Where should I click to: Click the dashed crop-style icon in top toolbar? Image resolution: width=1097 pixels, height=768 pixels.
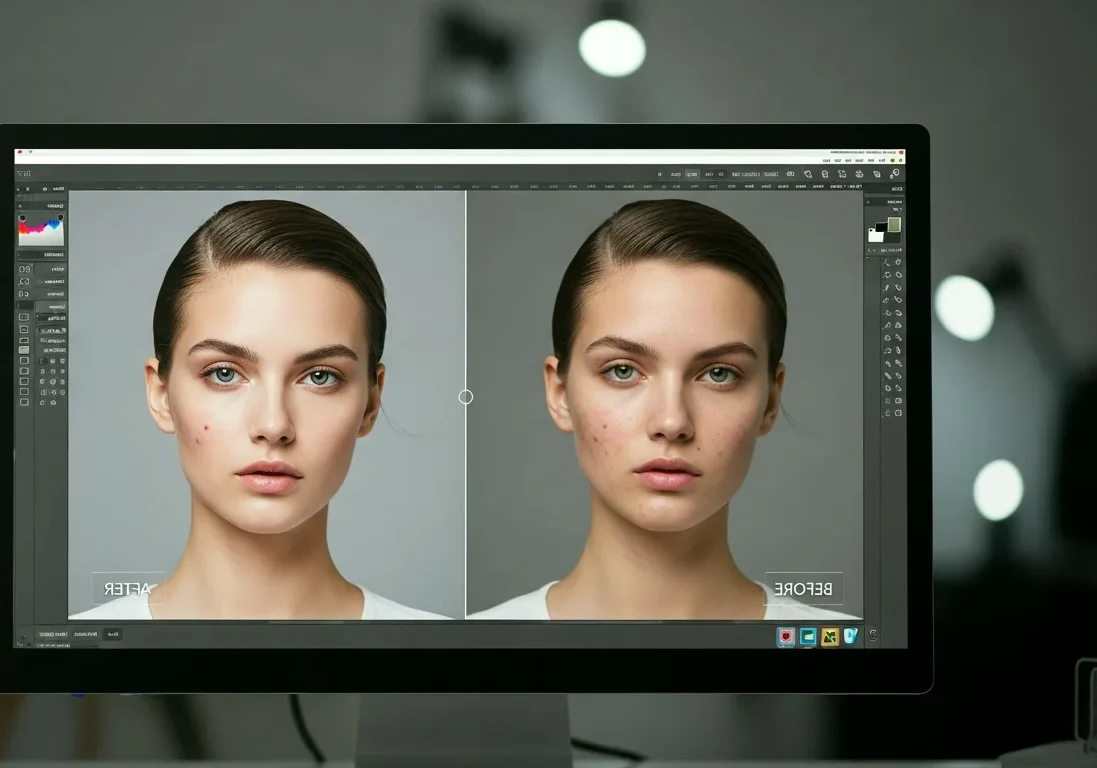click(842, 174)
